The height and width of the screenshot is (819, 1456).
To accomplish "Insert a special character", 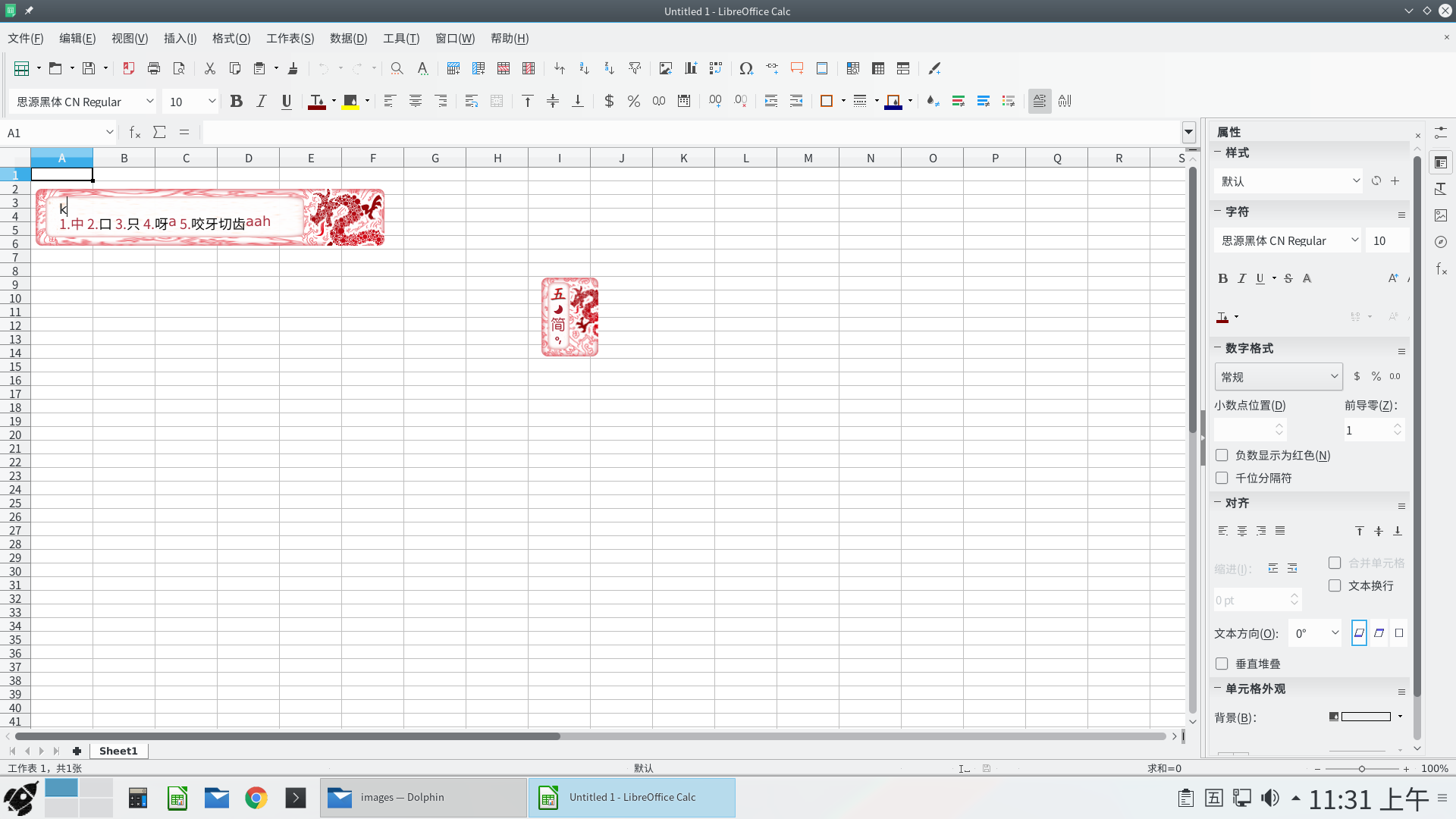I will (745, 68).
